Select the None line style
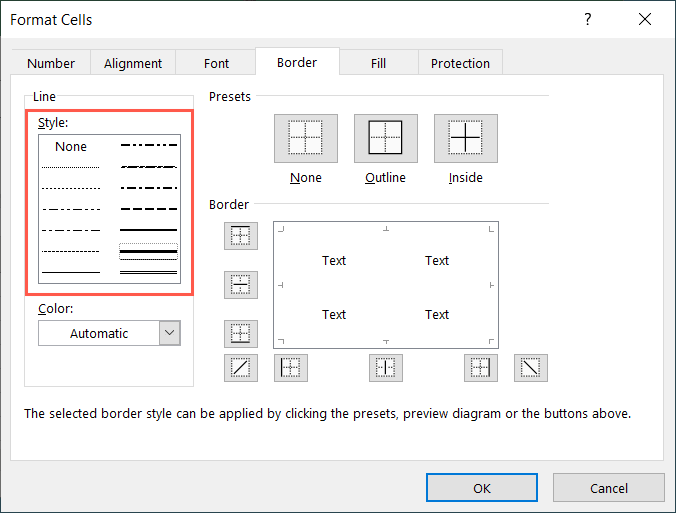The image size is (676, 513). pos(71,146)
